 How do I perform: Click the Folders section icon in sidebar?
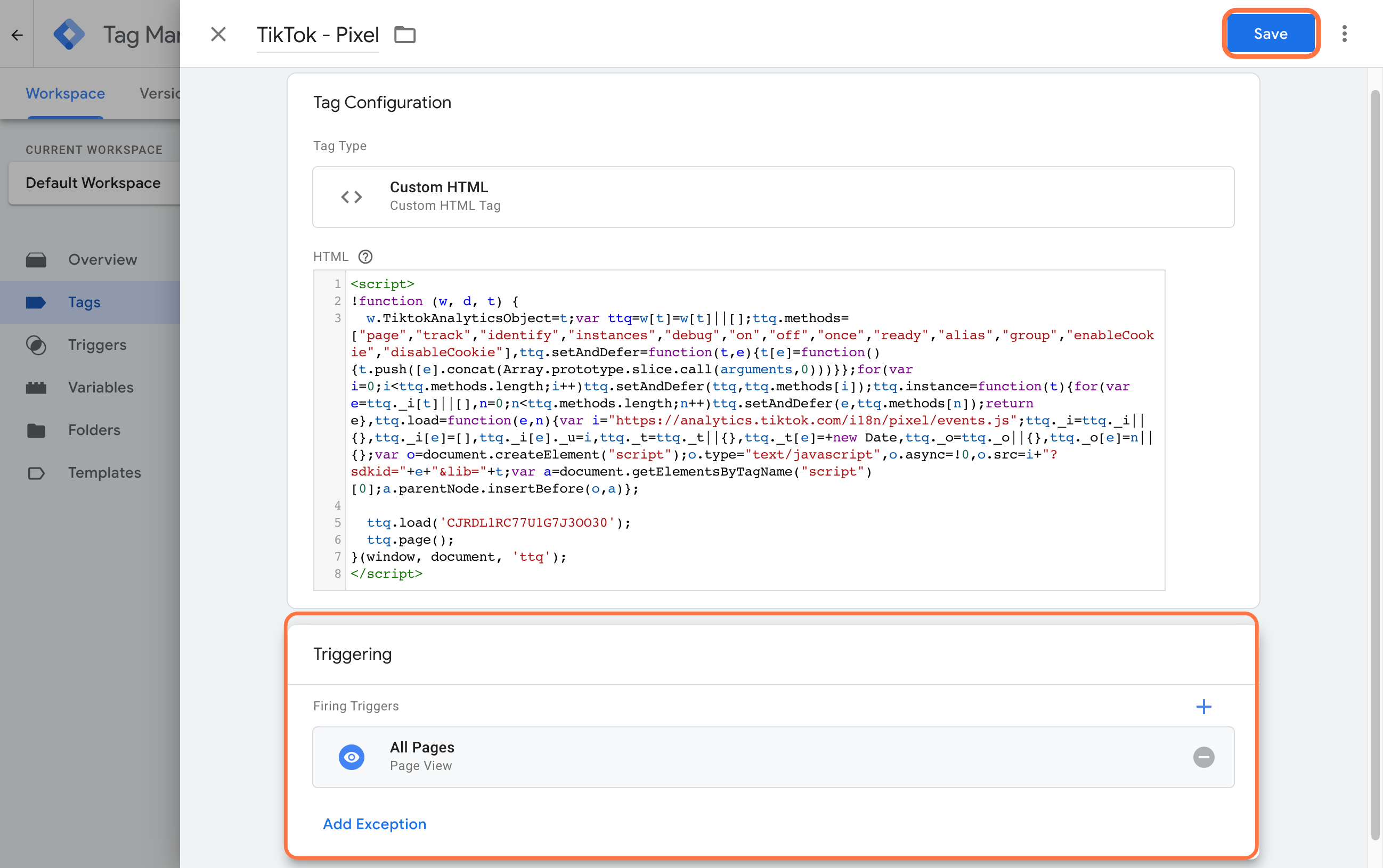(x=36, y=429)
